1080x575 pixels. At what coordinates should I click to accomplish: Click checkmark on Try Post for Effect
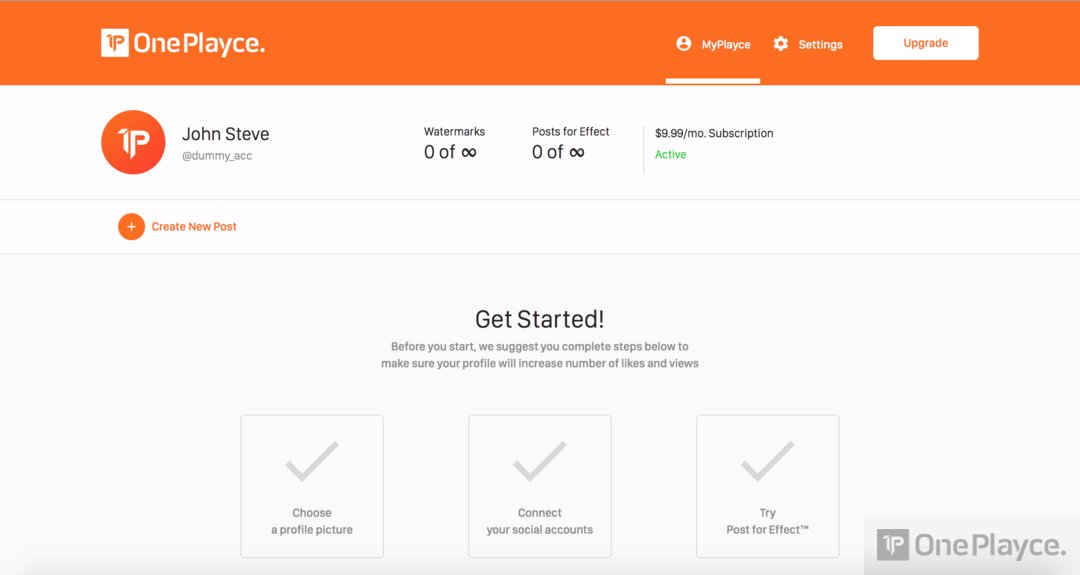click(768, 461)
